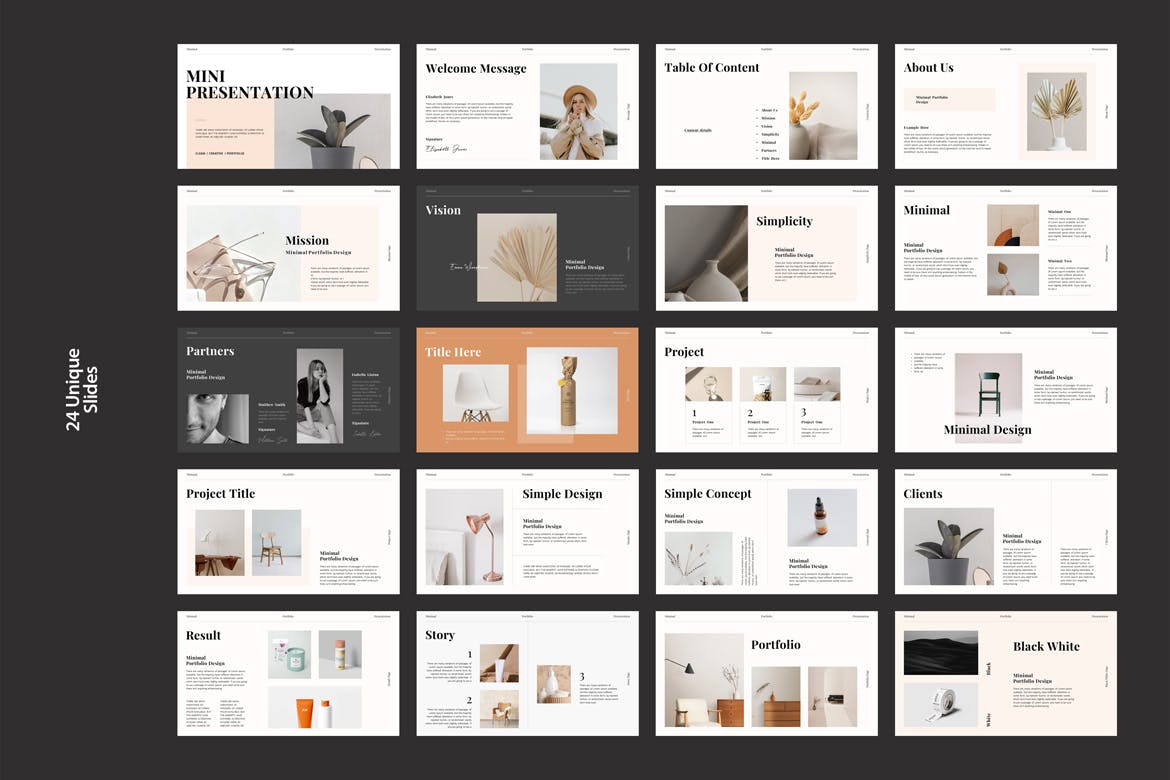The width and height of the screenshot is (1170, 780).
Task: Select the Minimal Design chair slide
Action: point(1005,390)
